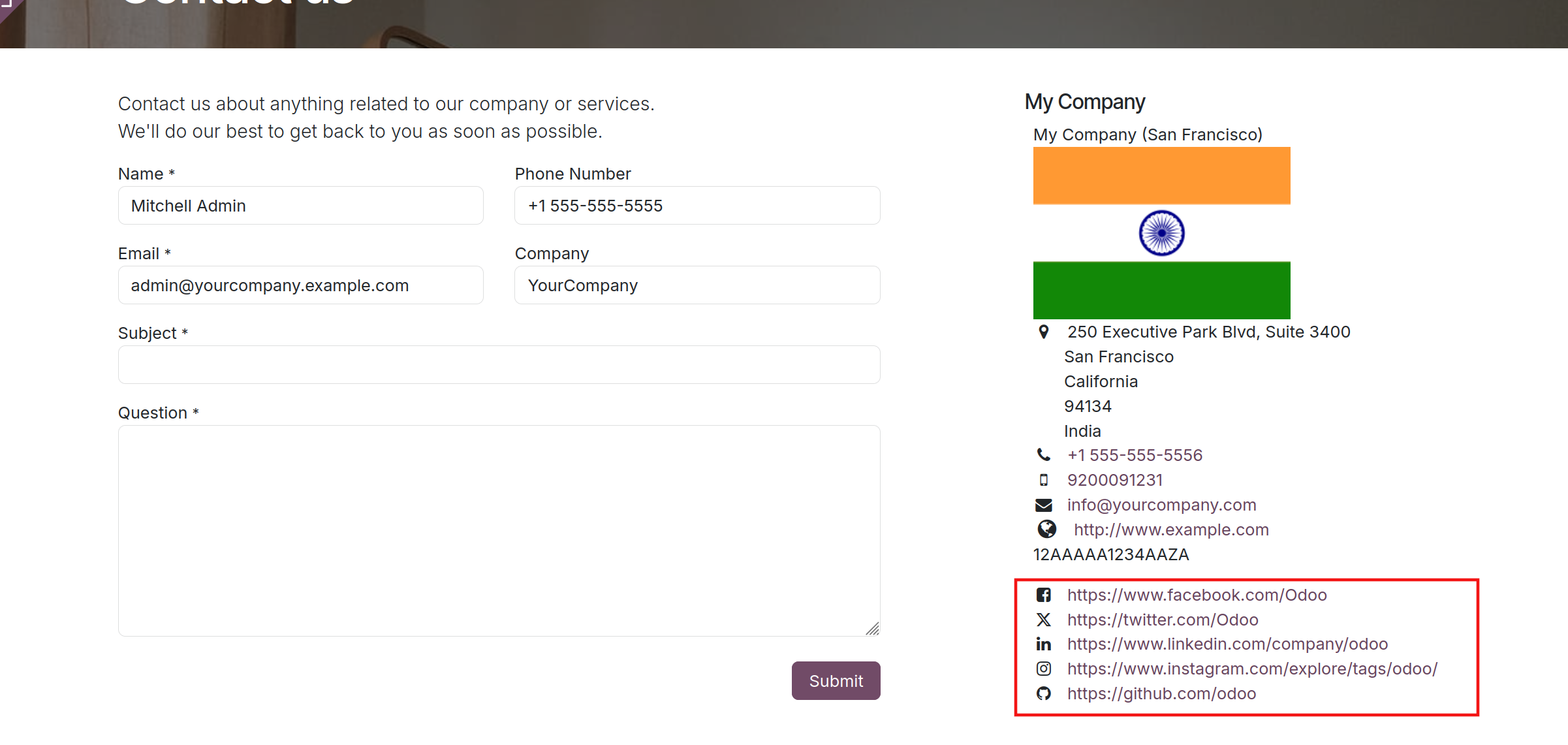The height and width of the screenshot is (745, 1568).
Task: Click the Company field containing YourCompany
Action: 697,285
